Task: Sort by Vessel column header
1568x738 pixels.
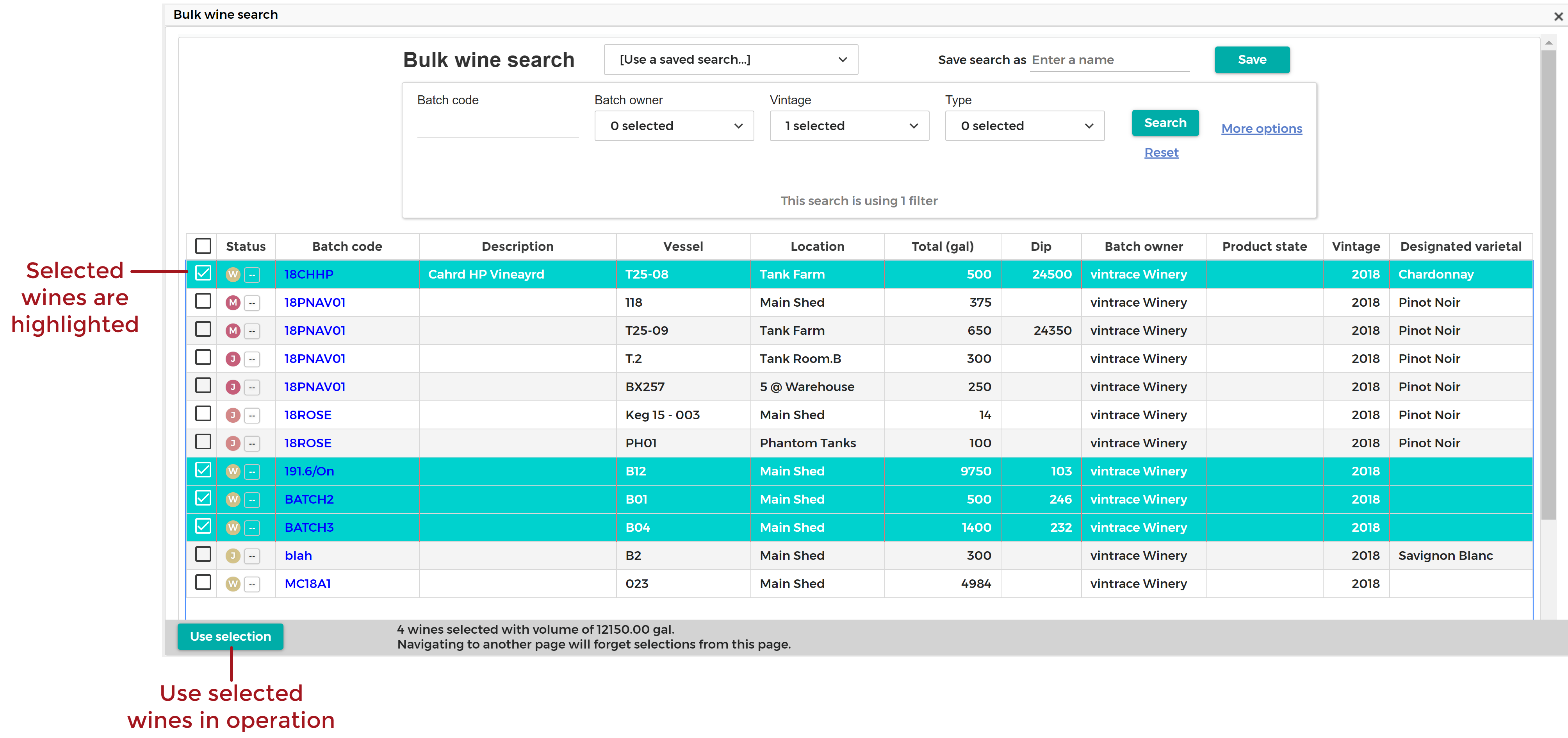Action: point(683,247)
